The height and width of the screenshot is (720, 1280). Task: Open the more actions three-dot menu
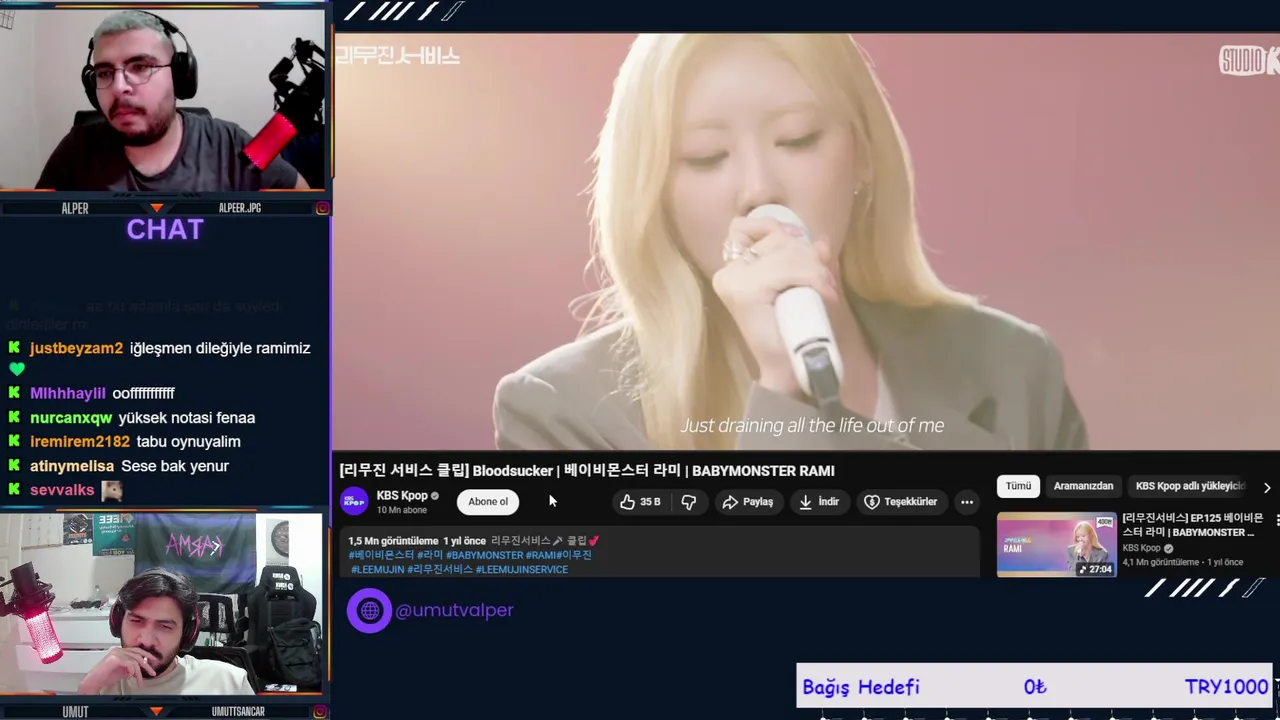[967, 502]
